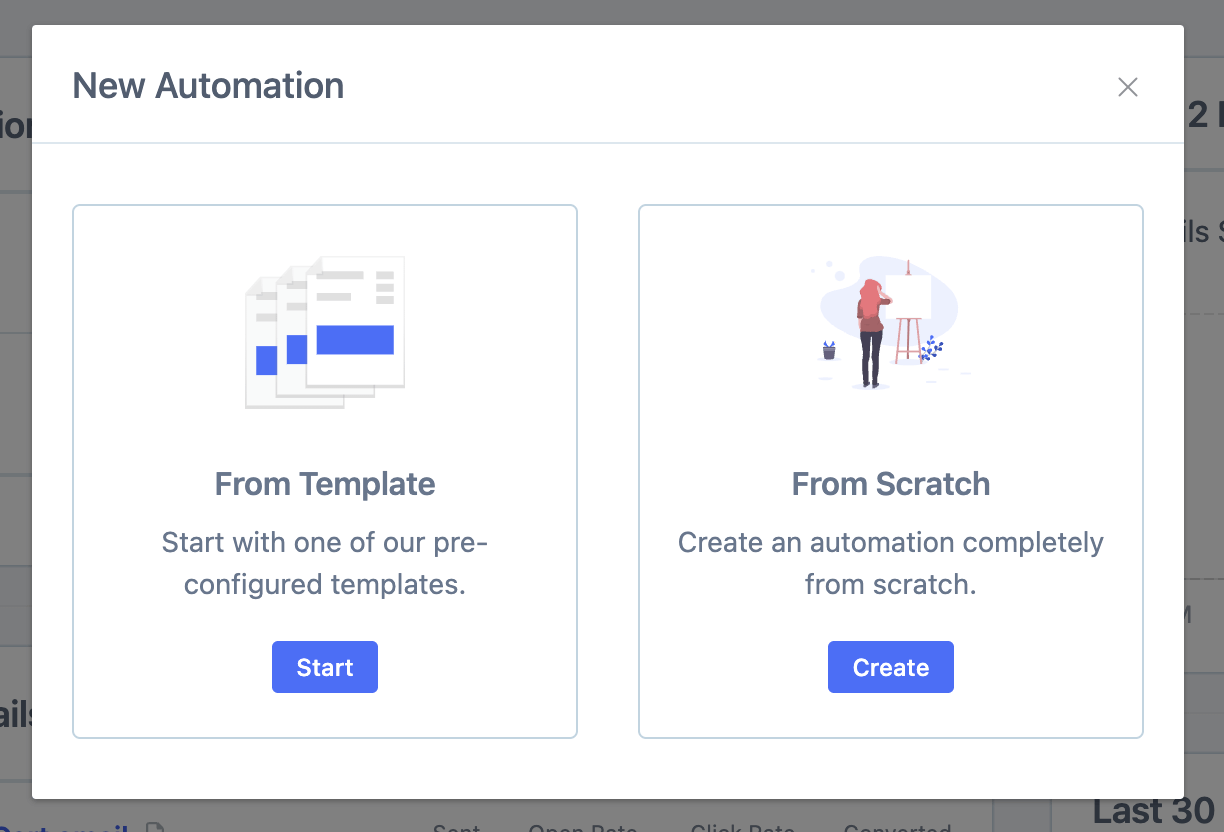The width and height of the screenshot is (1224, 832).
Task: Click the painter at easel illustration
Action: point(890,320)
